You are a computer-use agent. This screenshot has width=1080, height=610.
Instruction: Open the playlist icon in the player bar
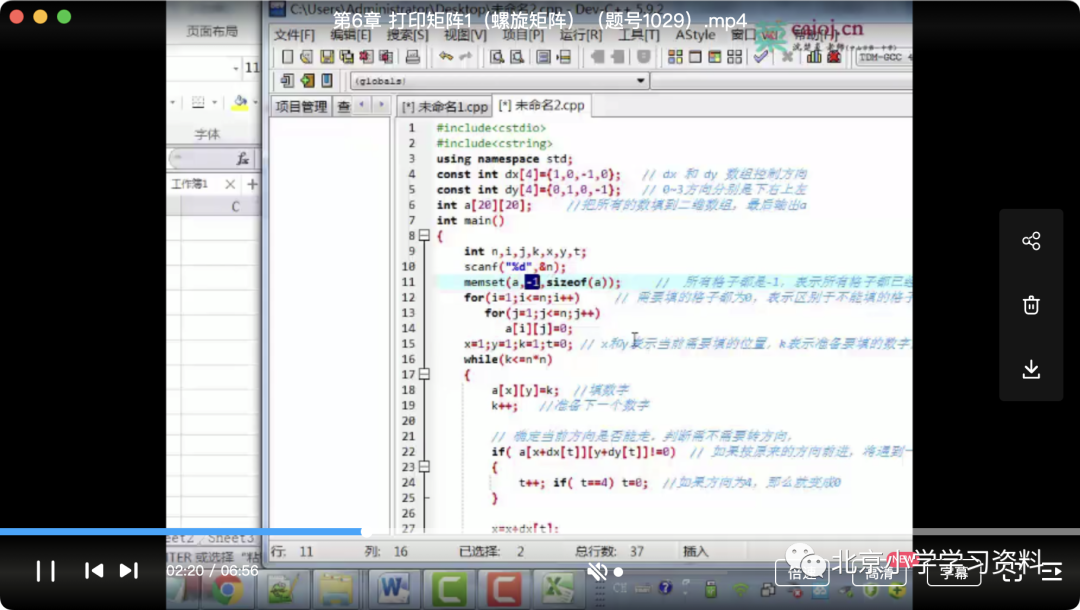[1051, 571]
